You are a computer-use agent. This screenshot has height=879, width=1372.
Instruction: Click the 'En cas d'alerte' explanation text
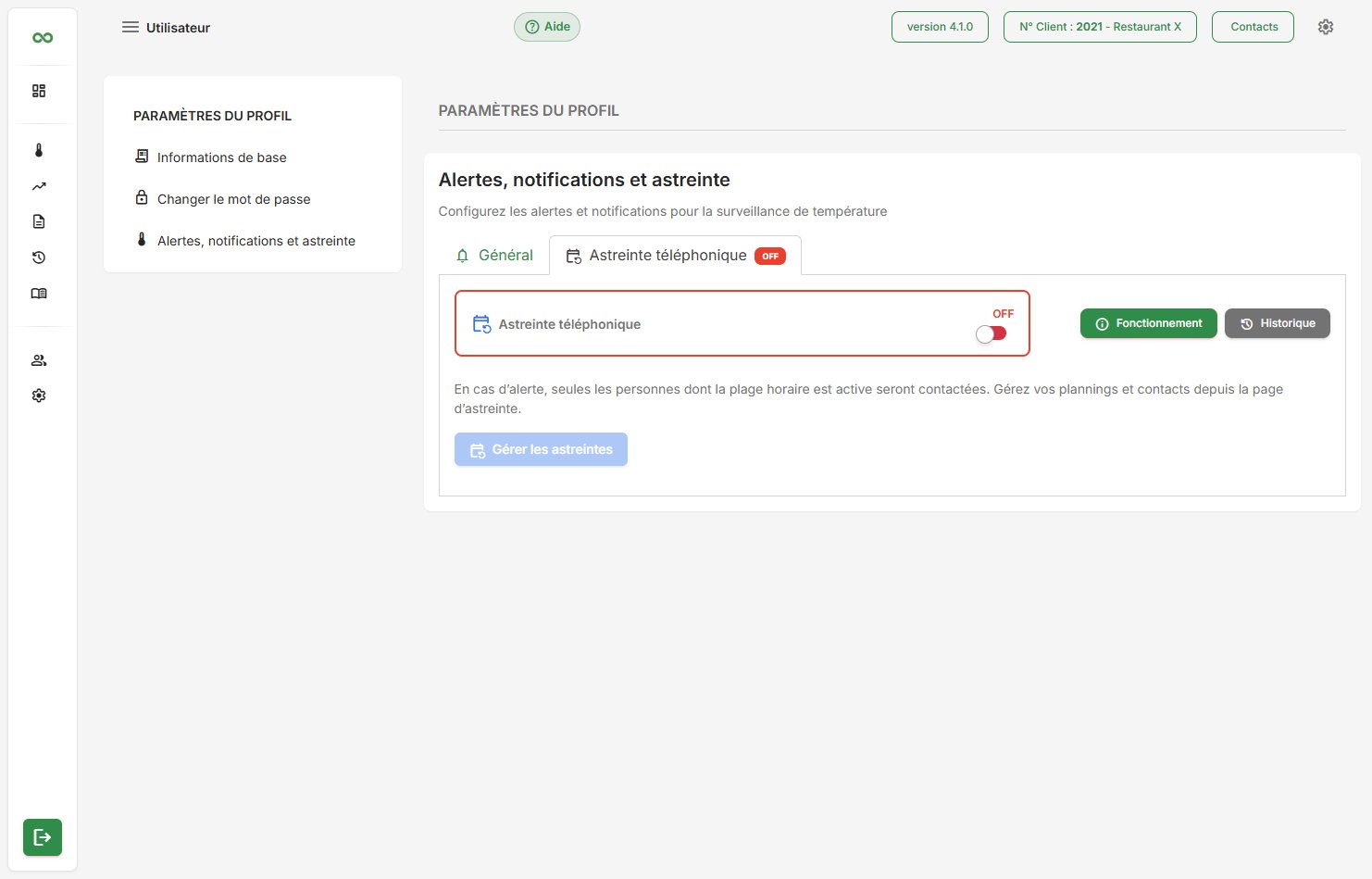coord(869,399)
